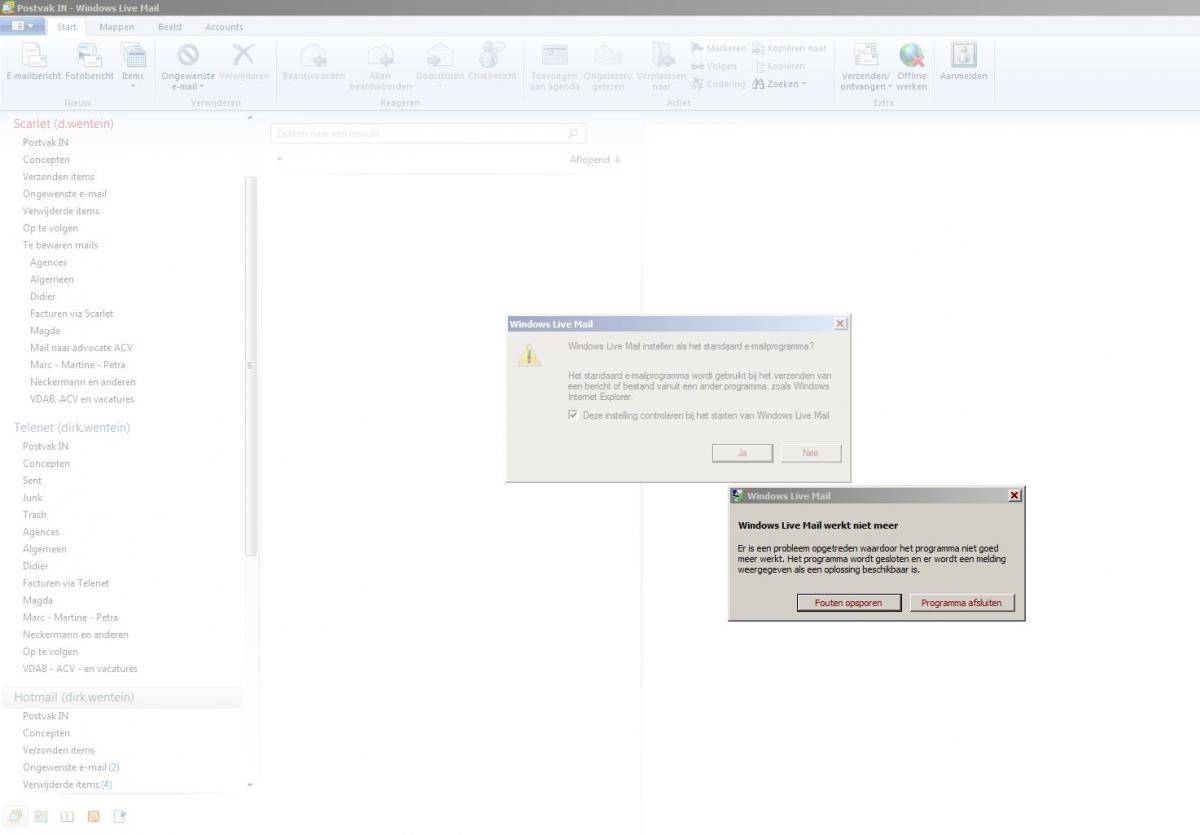Click Toevoegen aan agenda icon

(554, 55)
